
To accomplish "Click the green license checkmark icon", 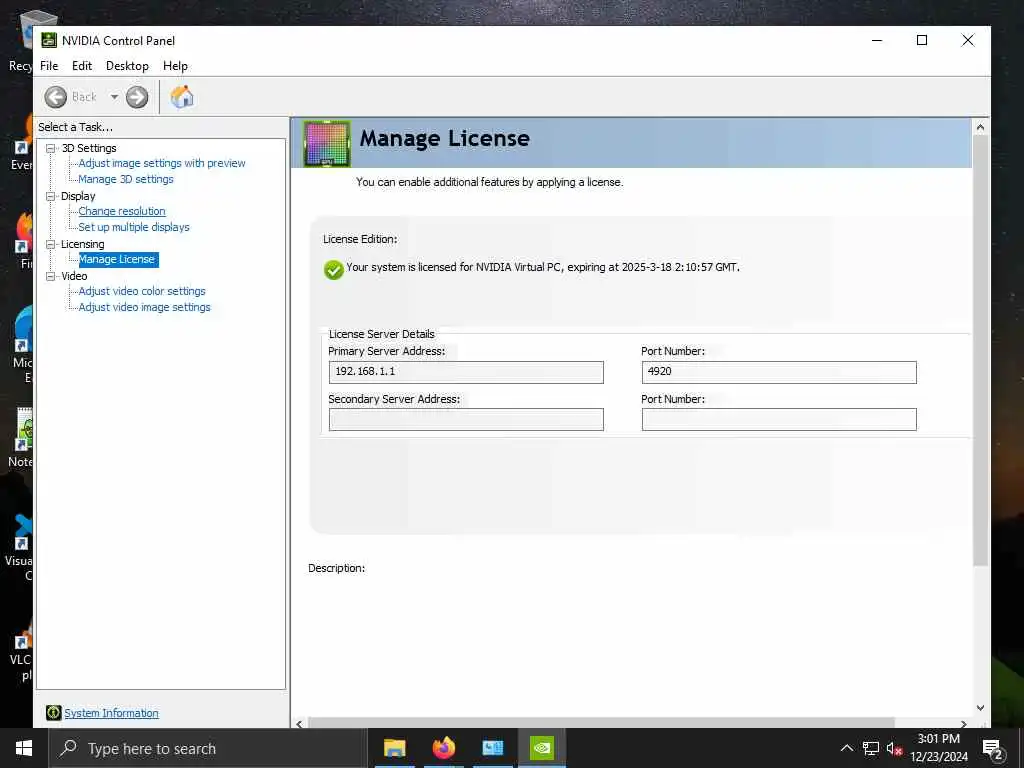I will pos(333,269).
